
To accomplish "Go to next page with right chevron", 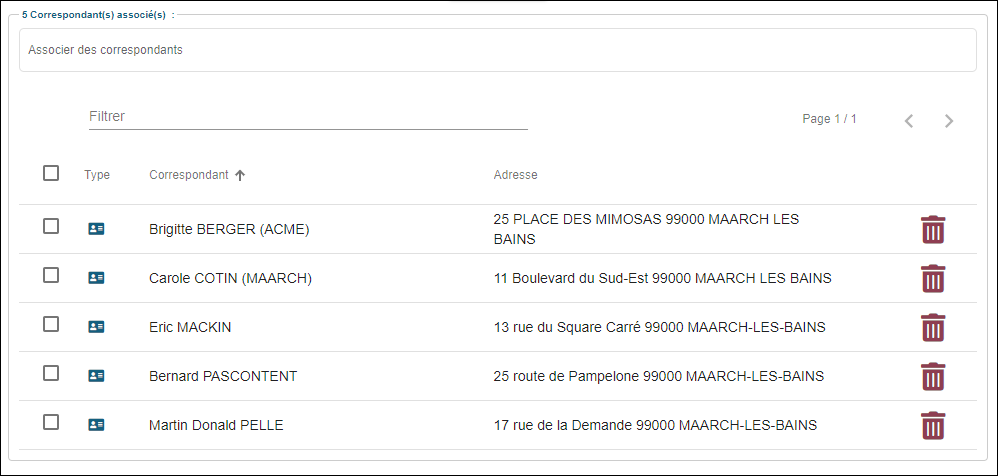I will click(948, 121).
